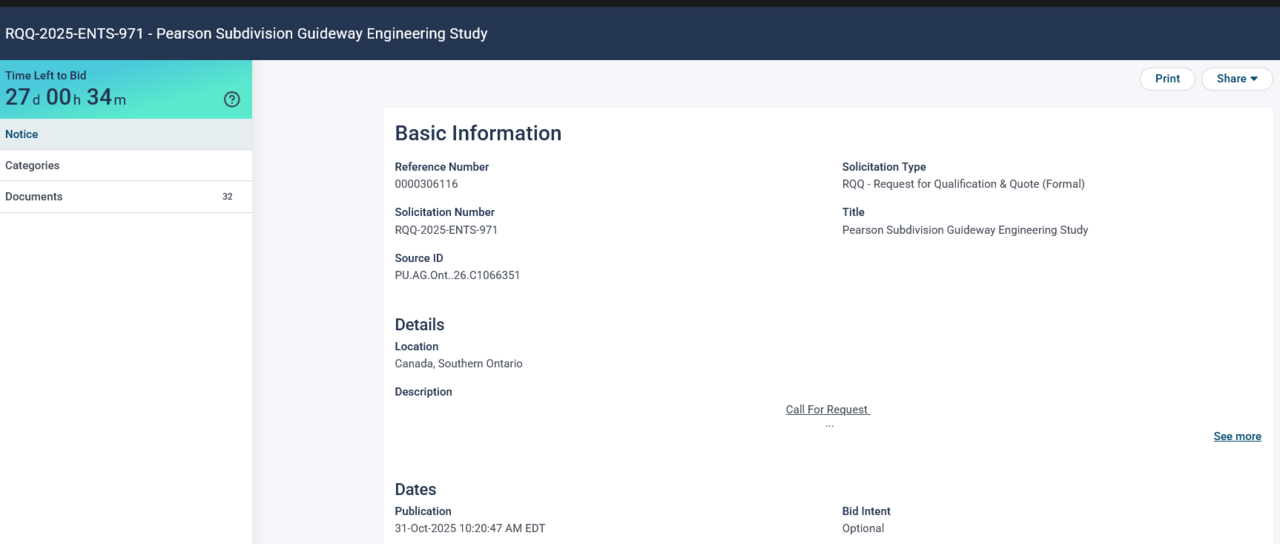Click the Documents count badge showing 32
Viewport: 1280px width, 544px height.
[227, 197]
